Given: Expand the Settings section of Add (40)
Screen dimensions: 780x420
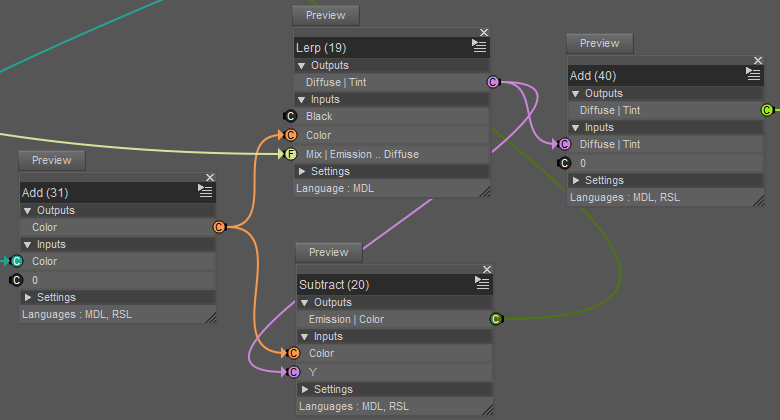Looking at the screenshot, I should [576, 180].
